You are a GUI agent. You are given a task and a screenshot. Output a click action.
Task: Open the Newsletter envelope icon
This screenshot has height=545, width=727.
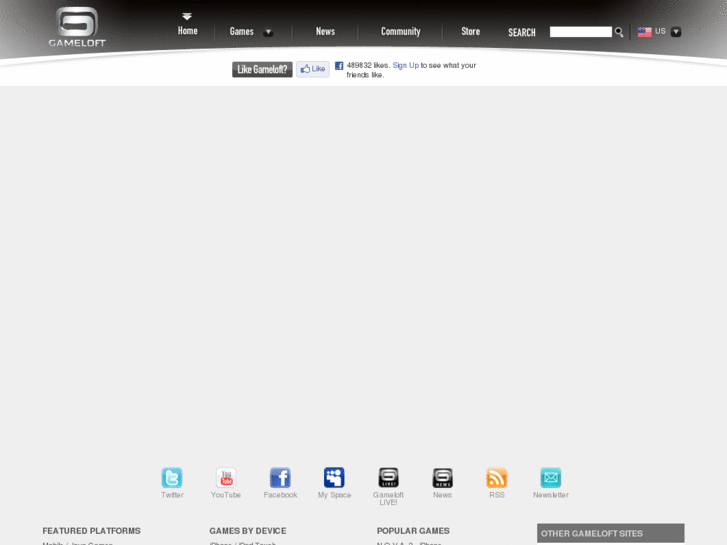point(551,478)
